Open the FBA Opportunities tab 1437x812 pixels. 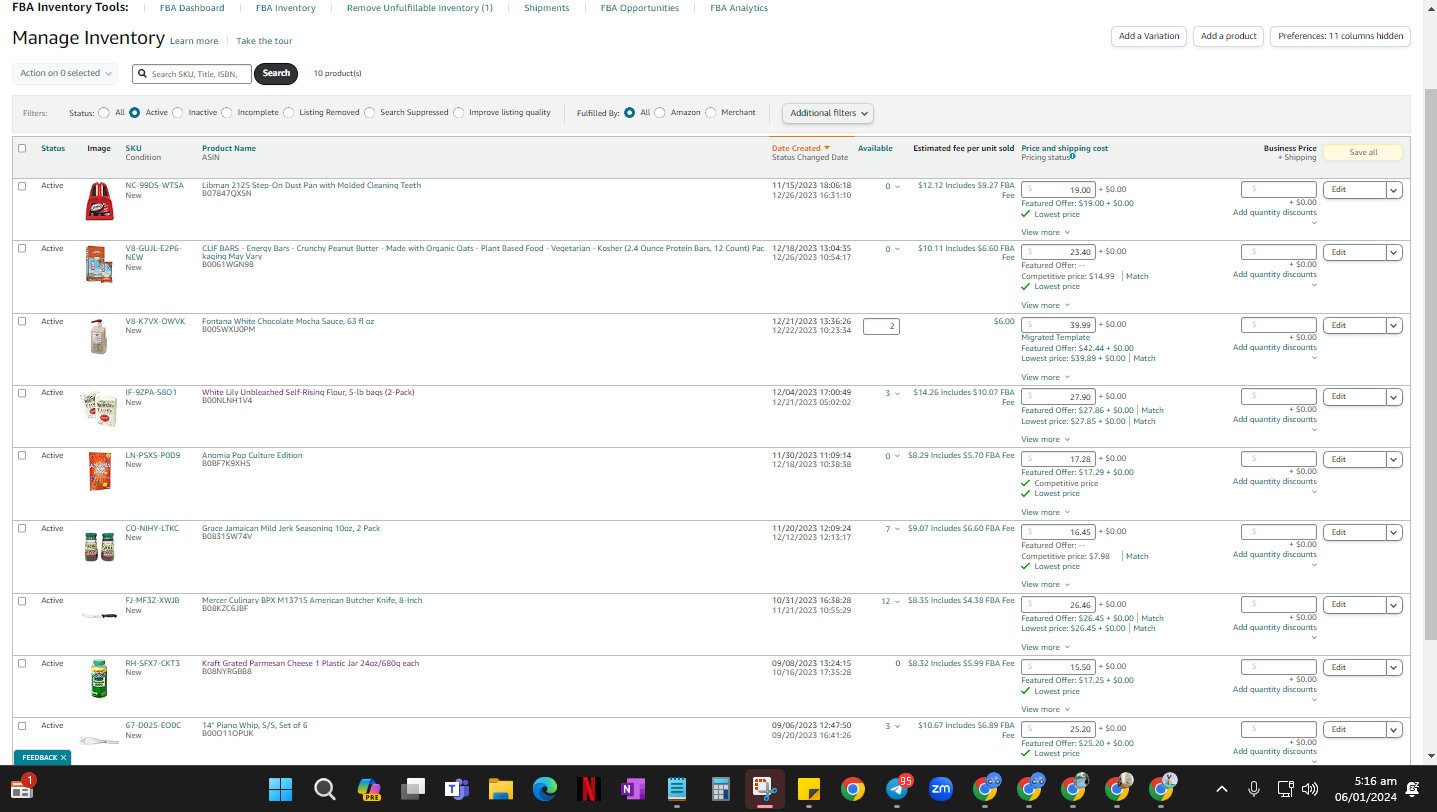640,8
